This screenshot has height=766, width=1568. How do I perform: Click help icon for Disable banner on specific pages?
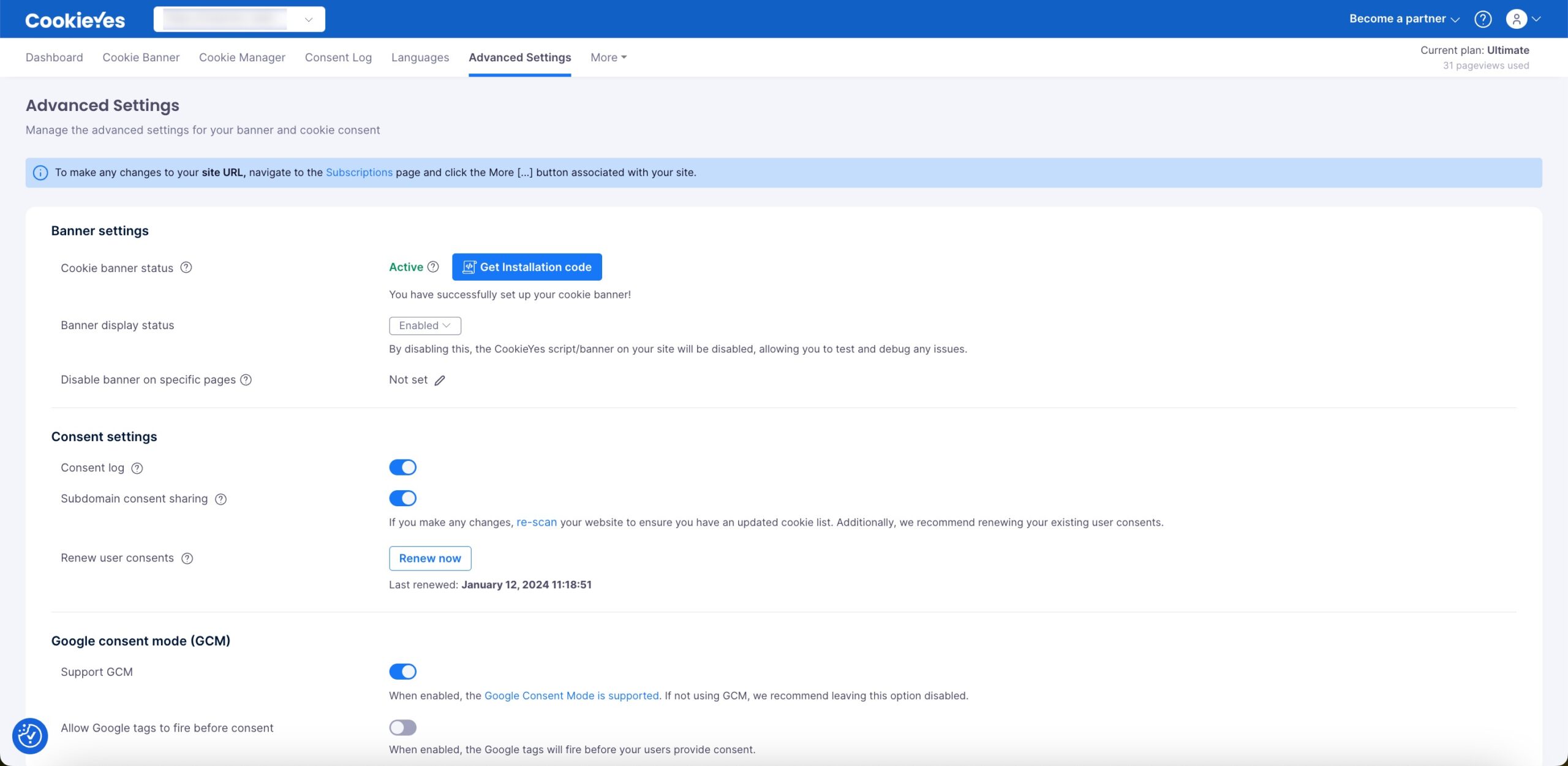coord(246,380)
